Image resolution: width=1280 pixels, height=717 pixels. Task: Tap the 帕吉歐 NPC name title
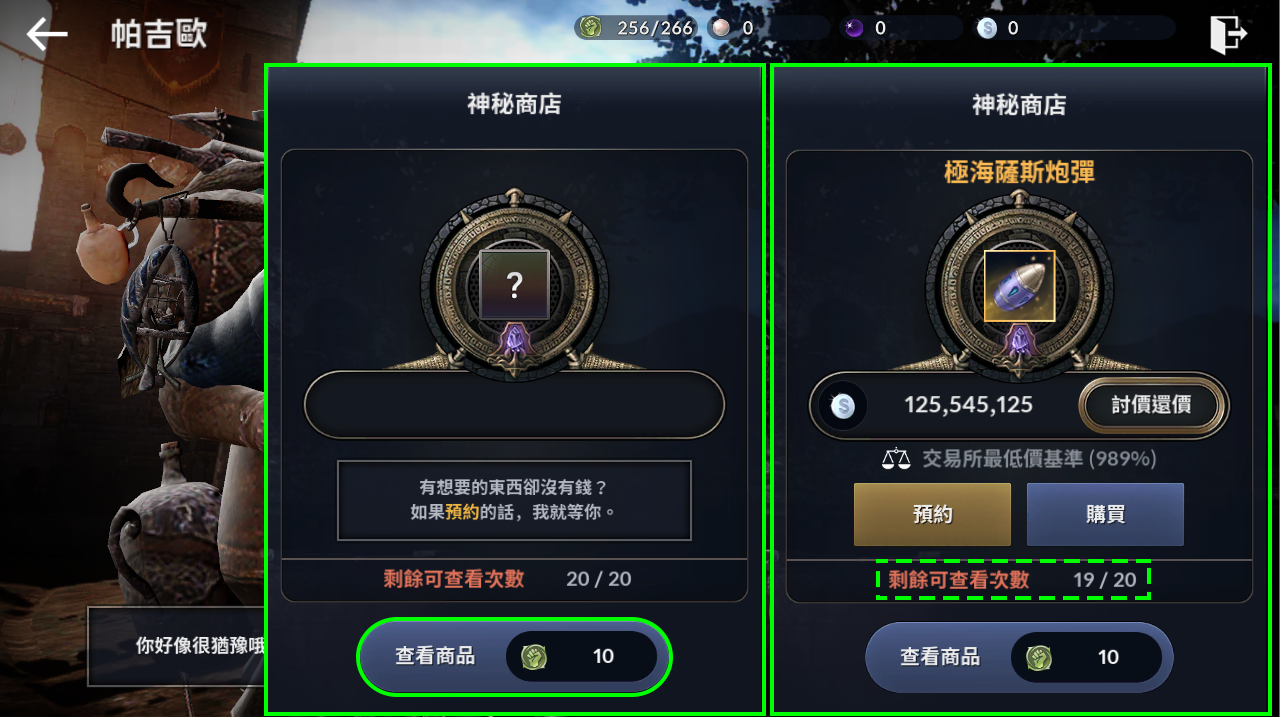[x=159, y=34]
